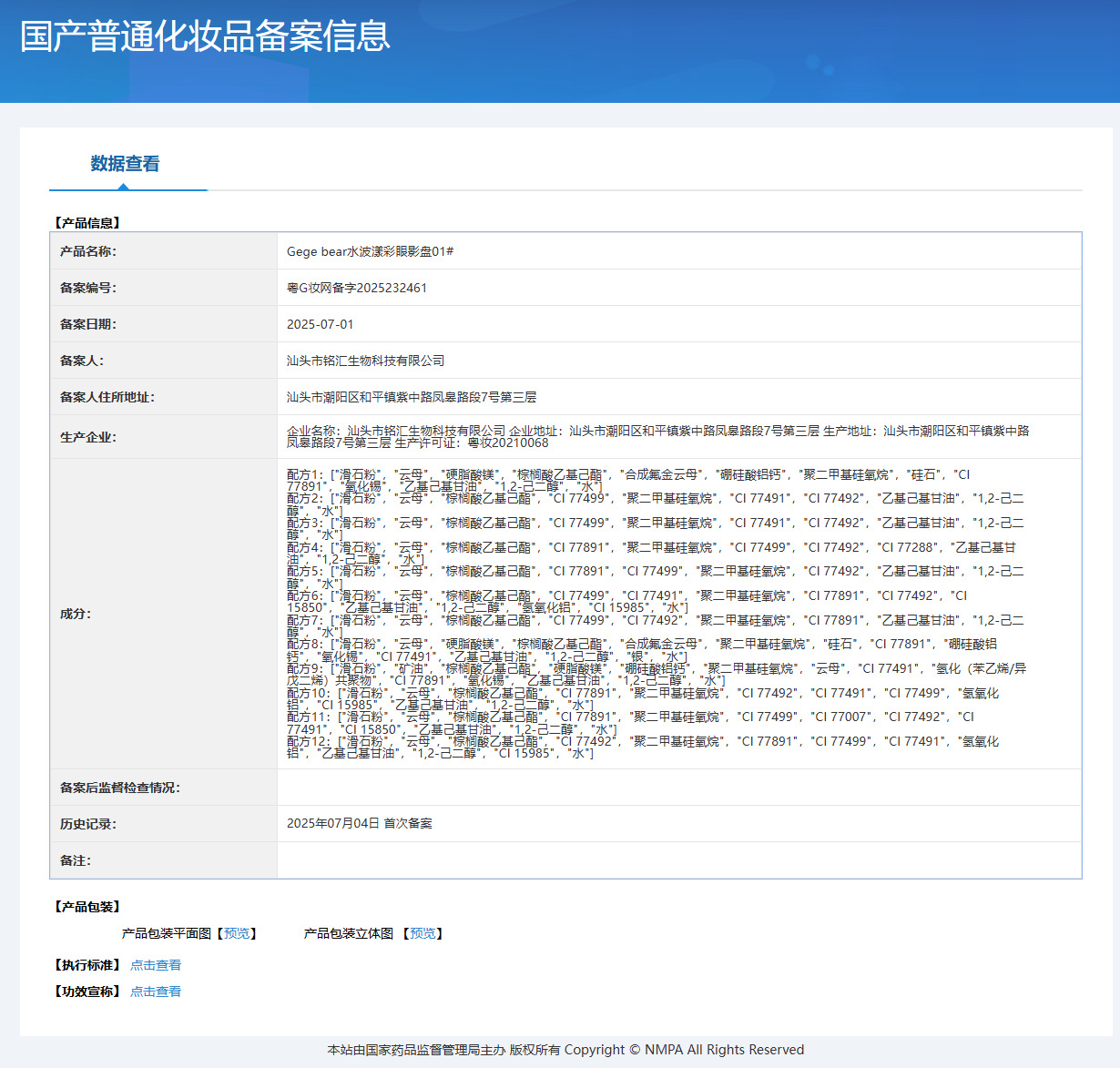Select the 成分 row label

[x=76, y=614]
